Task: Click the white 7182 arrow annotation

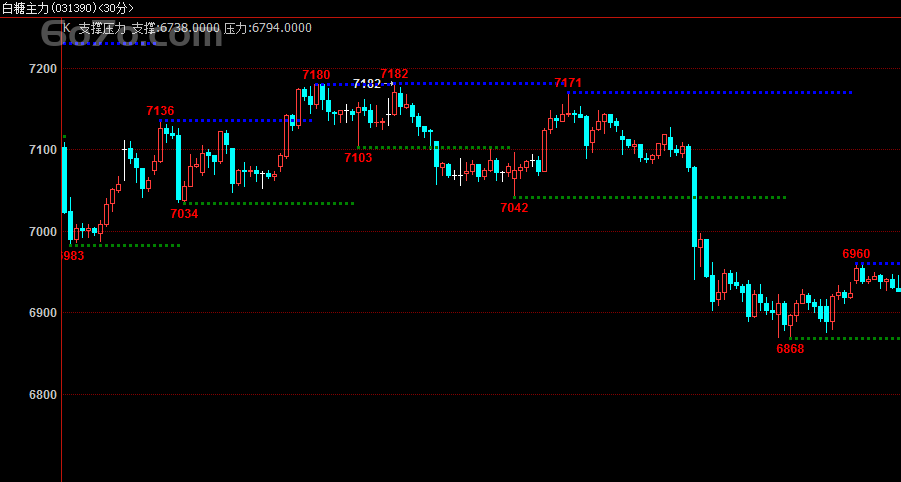Action: [x=374, y=84]
